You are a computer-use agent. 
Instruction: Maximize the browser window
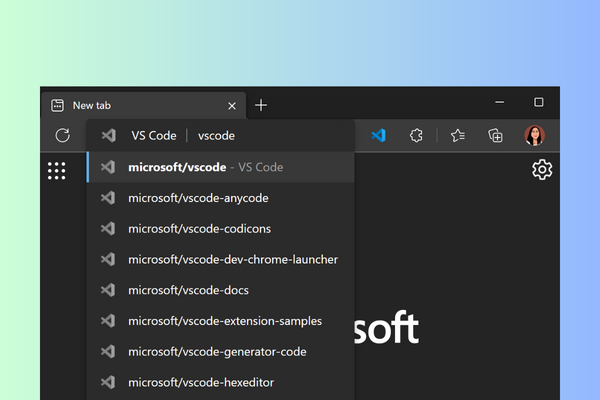[x=539, y=102]
